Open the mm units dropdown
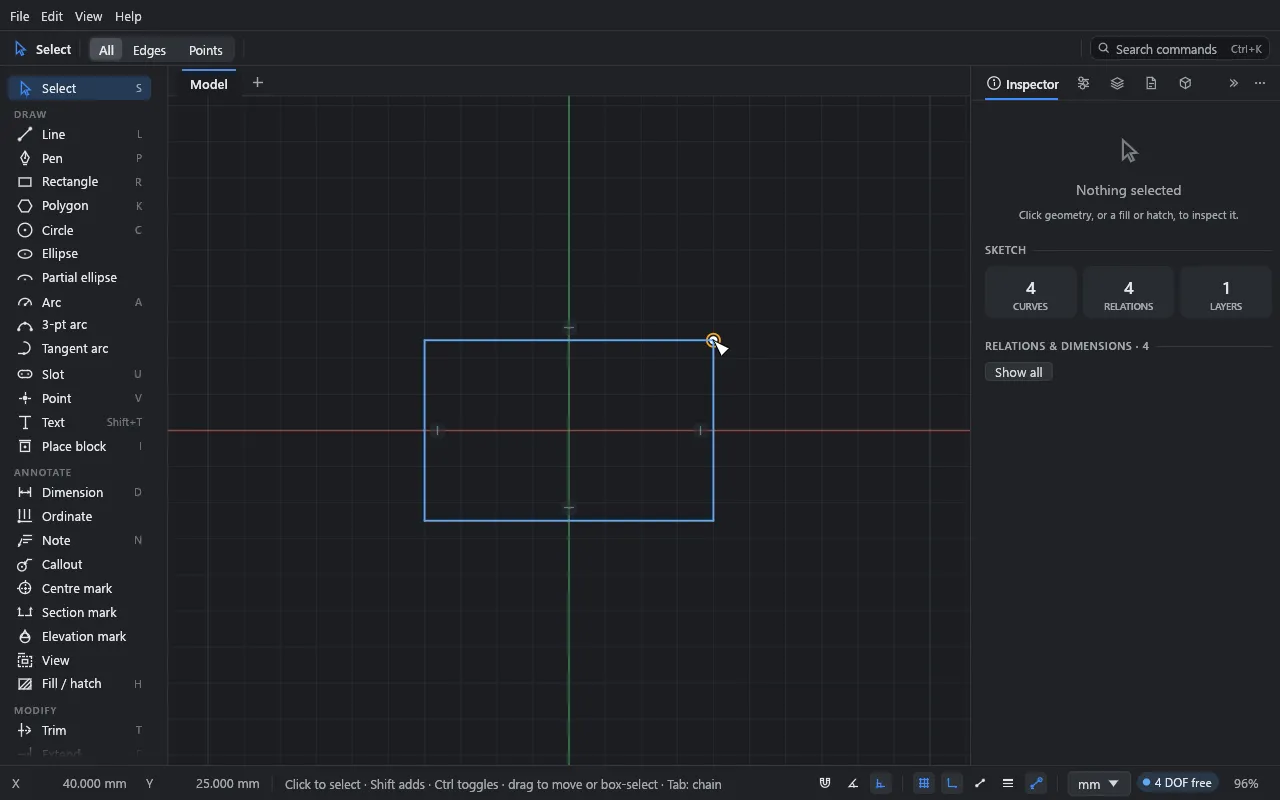 point(1099,784)
